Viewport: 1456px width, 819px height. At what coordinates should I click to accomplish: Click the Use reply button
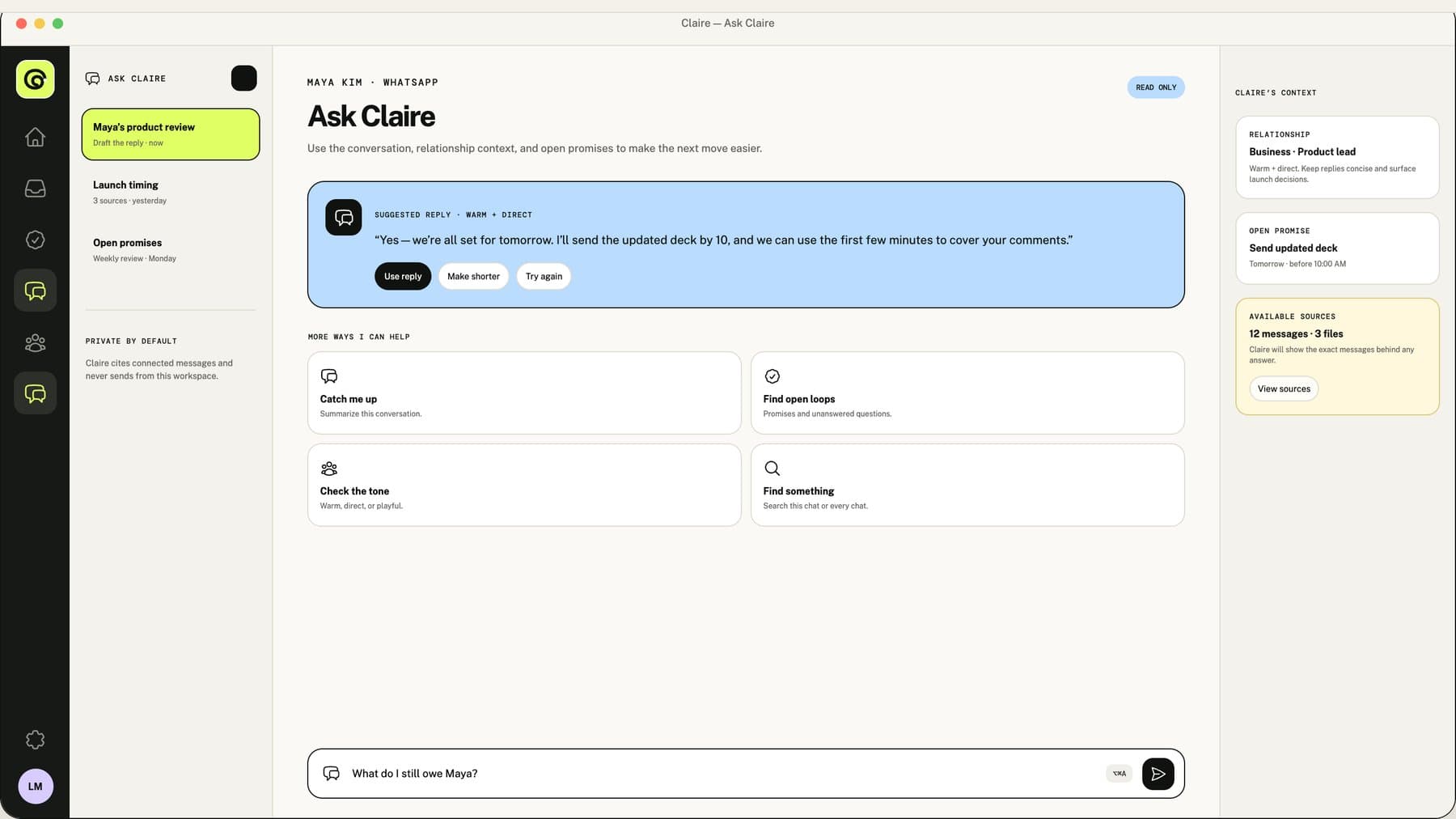click(x=403, y=276)
